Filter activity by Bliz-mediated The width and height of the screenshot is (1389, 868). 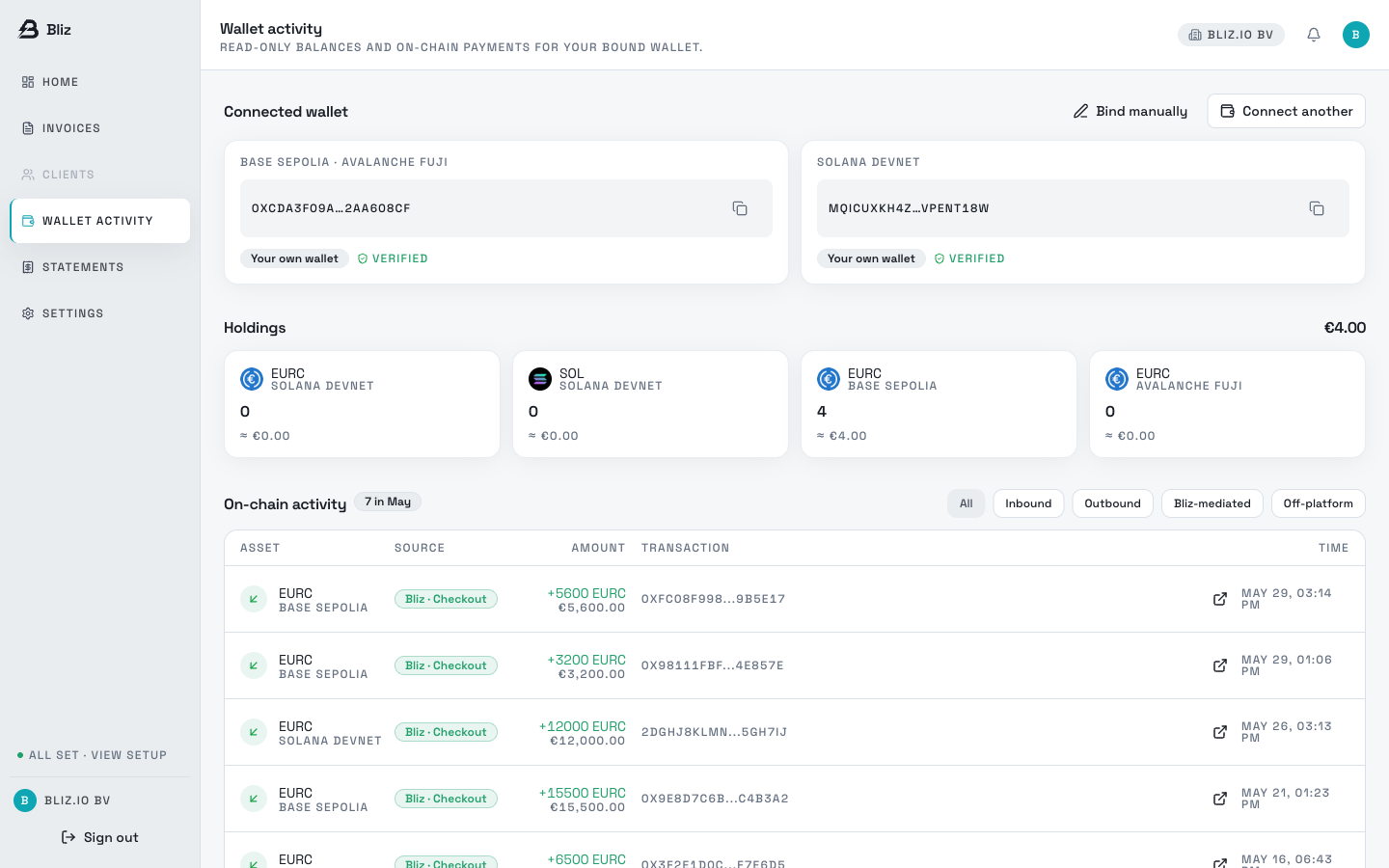[1212, 503]
